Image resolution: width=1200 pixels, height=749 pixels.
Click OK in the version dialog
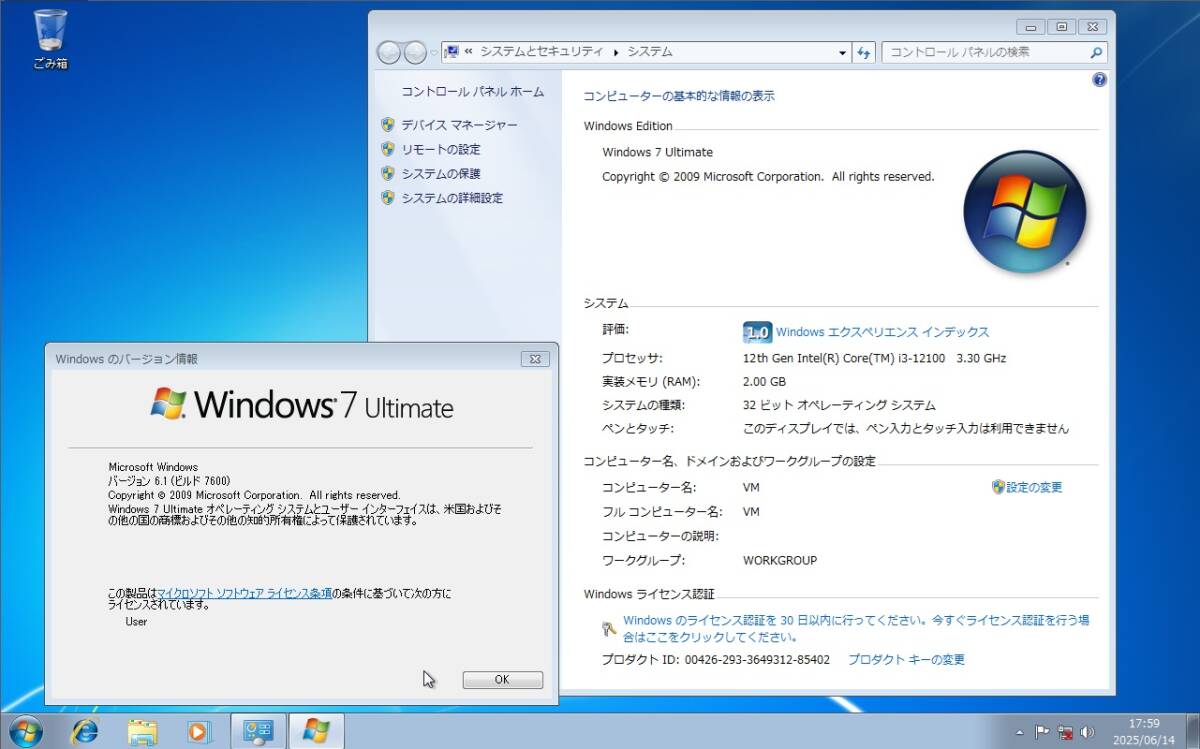point(502,680)
